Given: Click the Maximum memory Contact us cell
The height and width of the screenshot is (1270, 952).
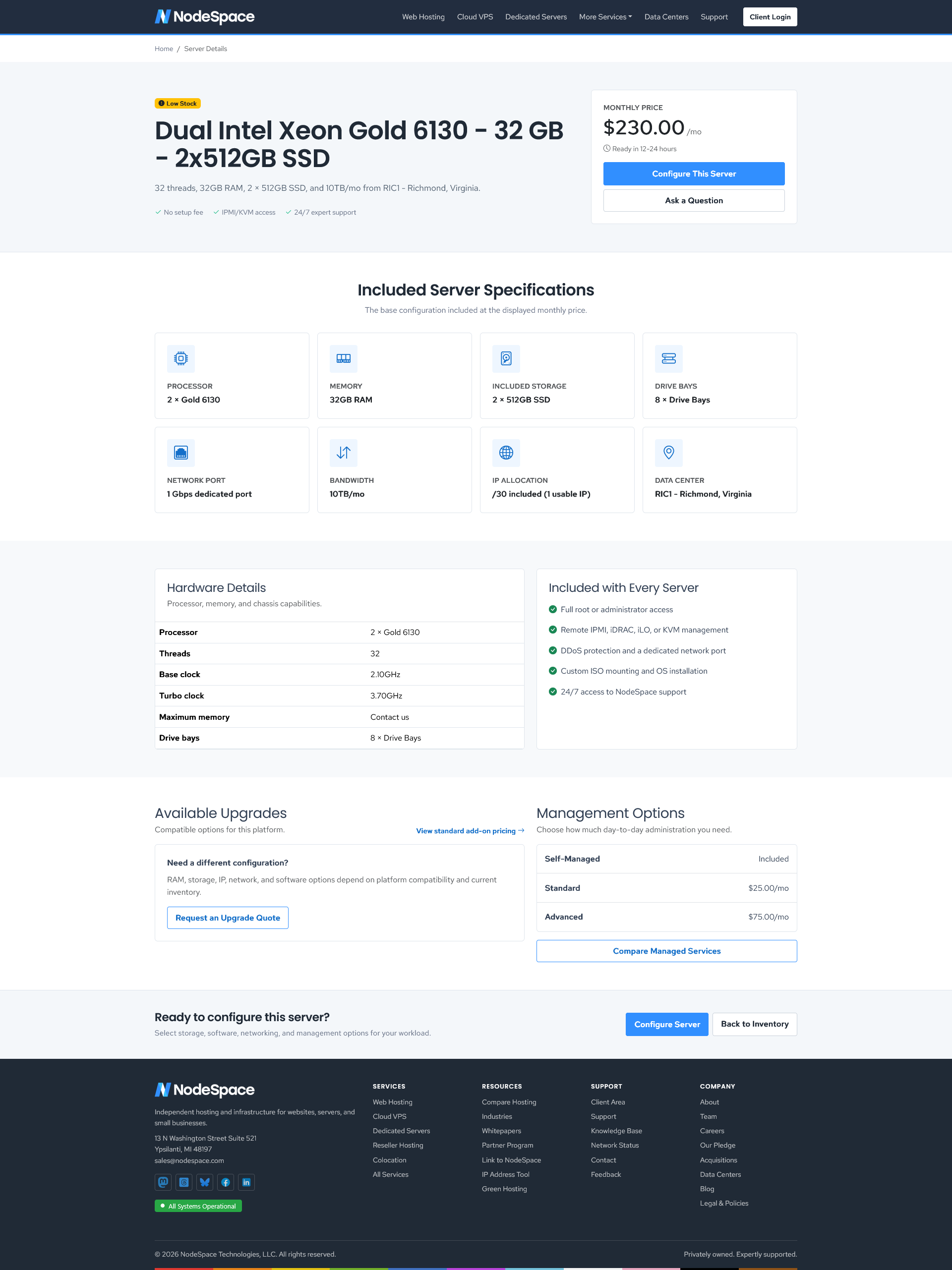Looking at the screenshot, I should 389,717.
